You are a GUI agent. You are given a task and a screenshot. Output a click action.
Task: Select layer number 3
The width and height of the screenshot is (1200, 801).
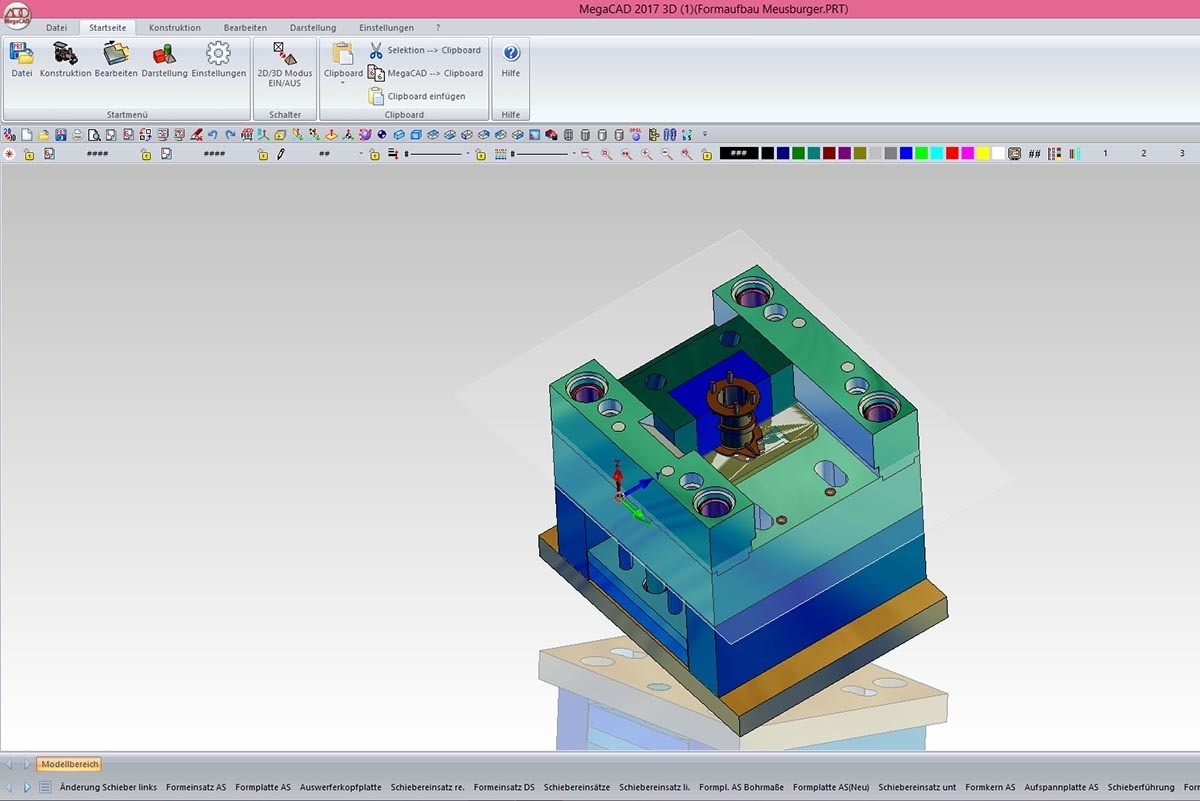[1182, 154]
